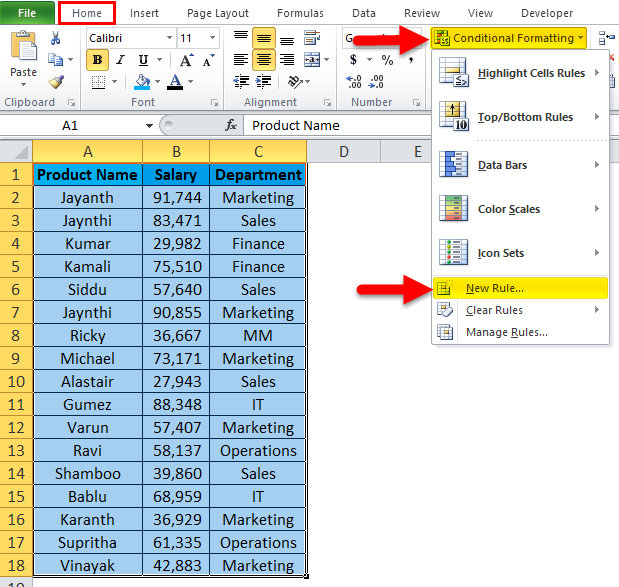
Task: Choose New Rule menu entry
Action: click(520, 288)
